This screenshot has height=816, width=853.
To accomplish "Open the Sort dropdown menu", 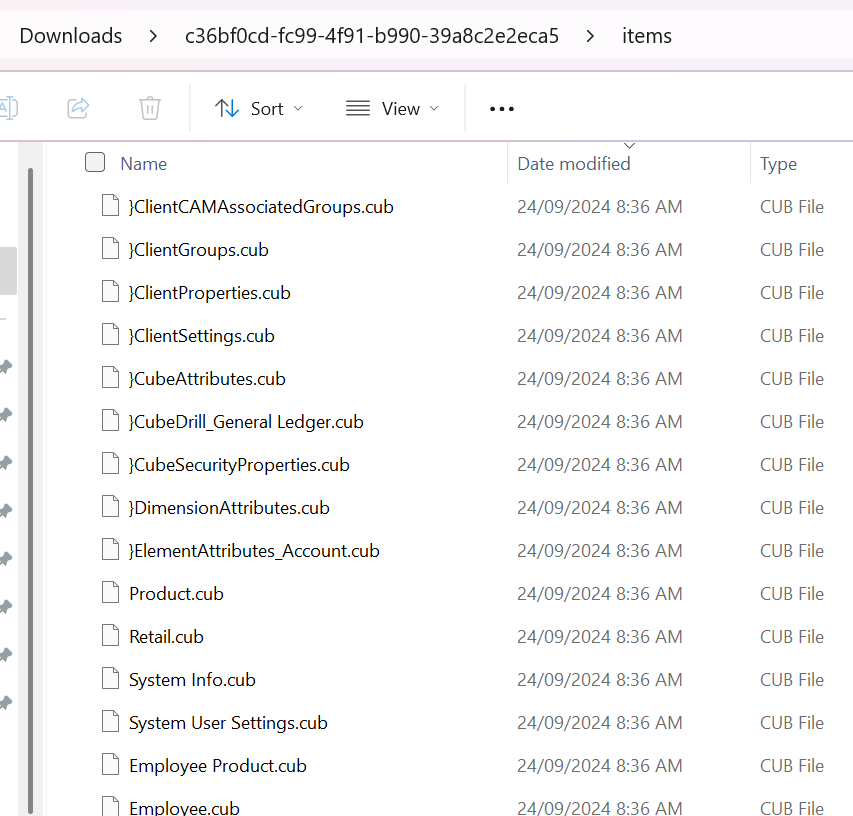I will coord(258,109).
